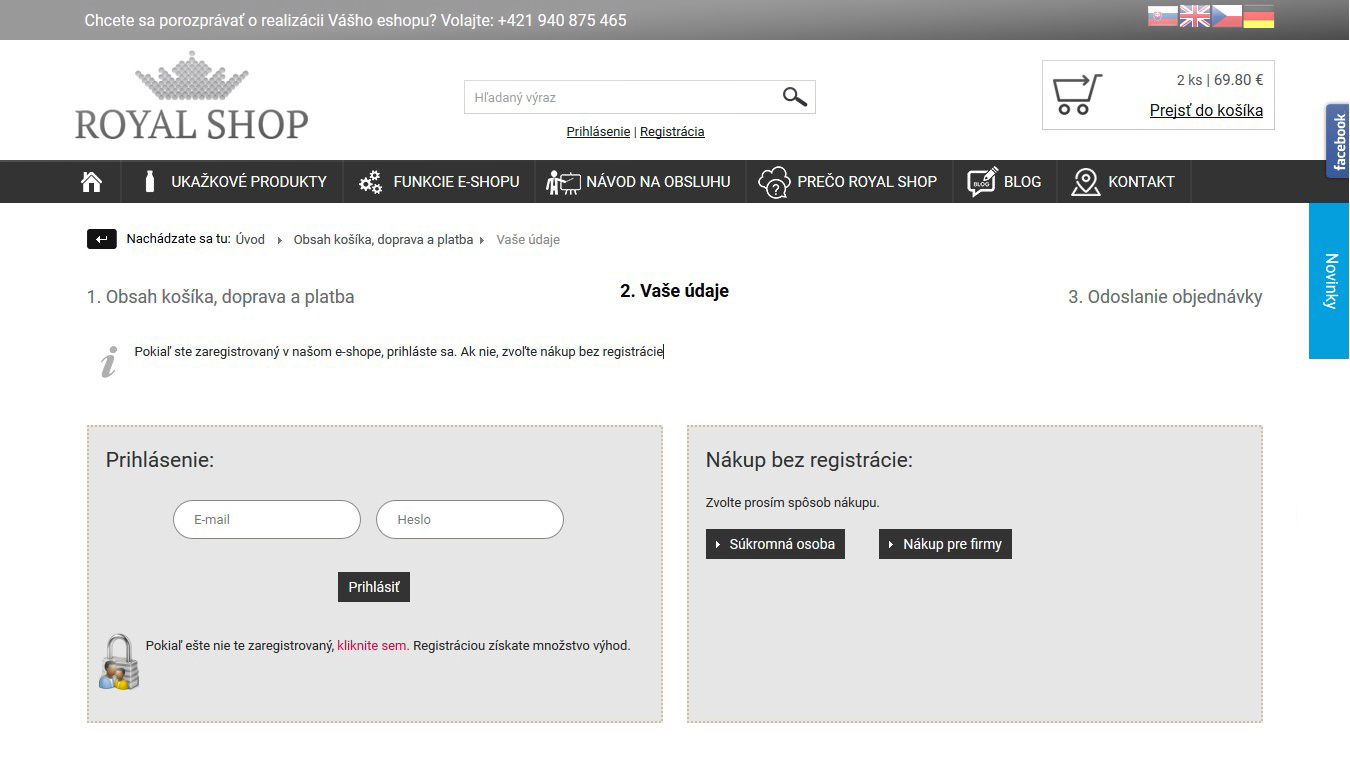Click the magnifier search icon
The width and height of the screenshot is (1350, 758).
click(x=794, y=97)
